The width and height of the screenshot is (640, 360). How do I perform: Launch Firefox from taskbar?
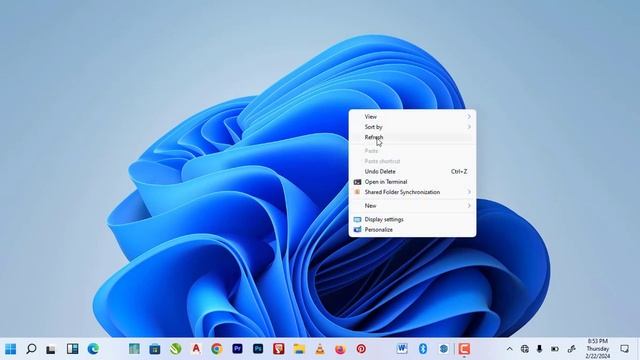340,349
